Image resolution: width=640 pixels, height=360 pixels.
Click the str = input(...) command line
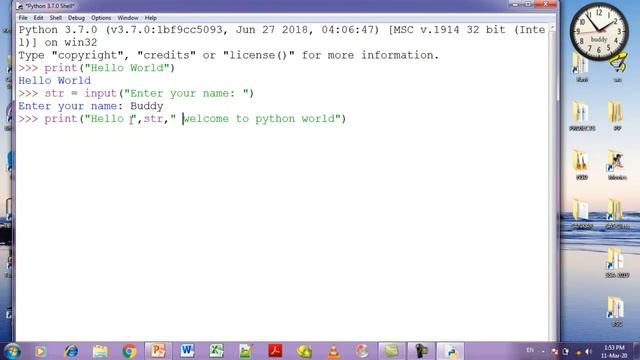[x=136, y=93]
